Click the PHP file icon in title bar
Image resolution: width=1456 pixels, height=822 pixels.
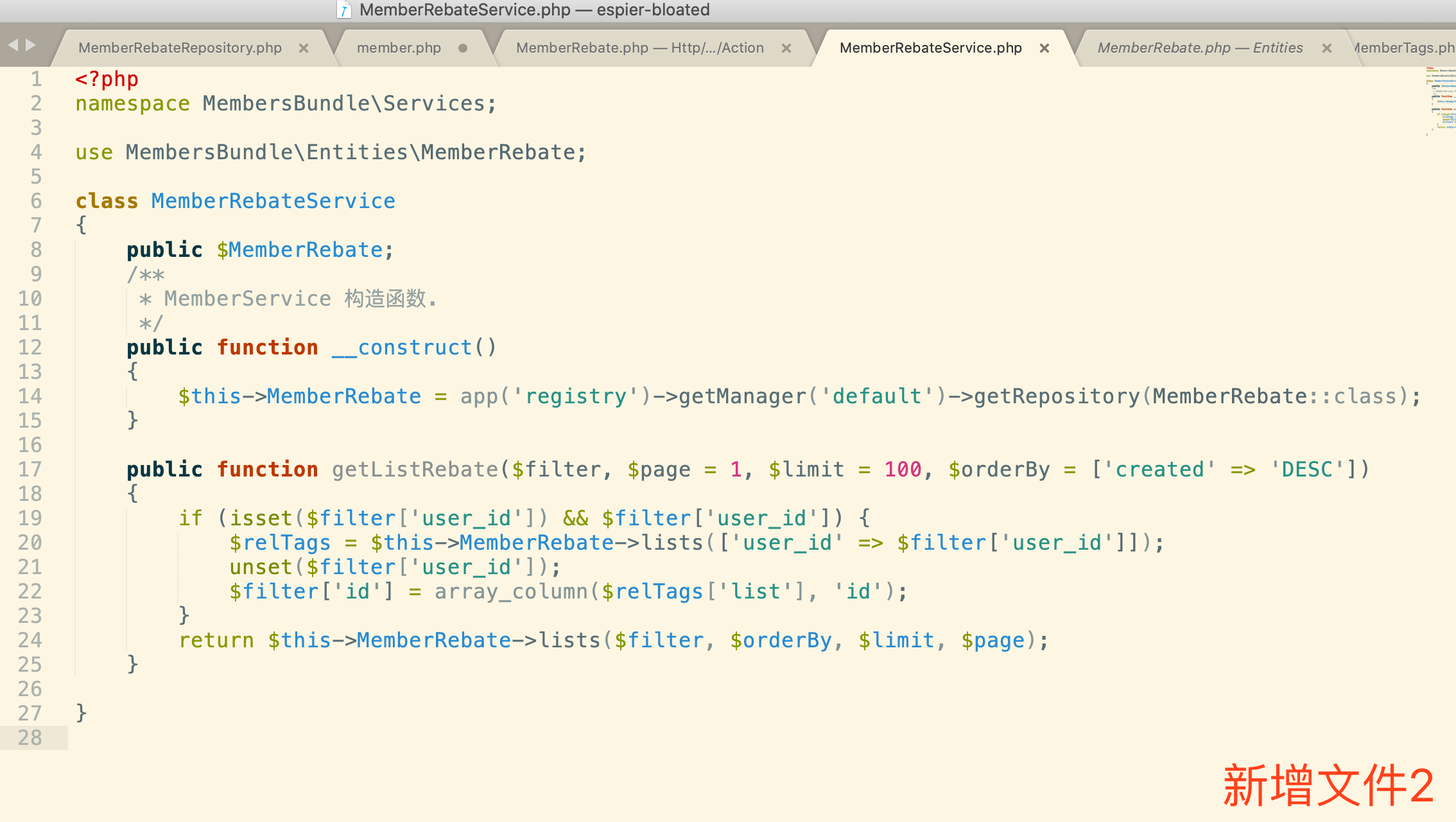pos(345,10)
